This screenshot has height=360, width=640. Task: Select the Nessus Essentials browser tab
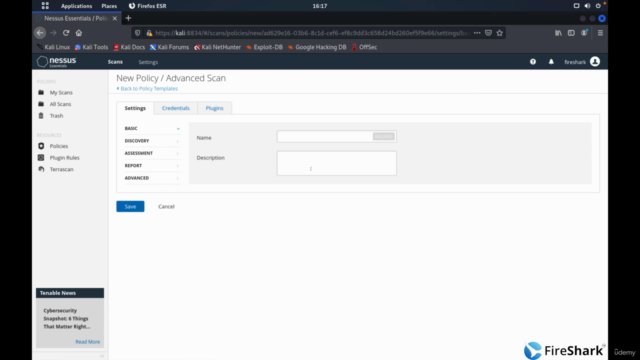76,18
